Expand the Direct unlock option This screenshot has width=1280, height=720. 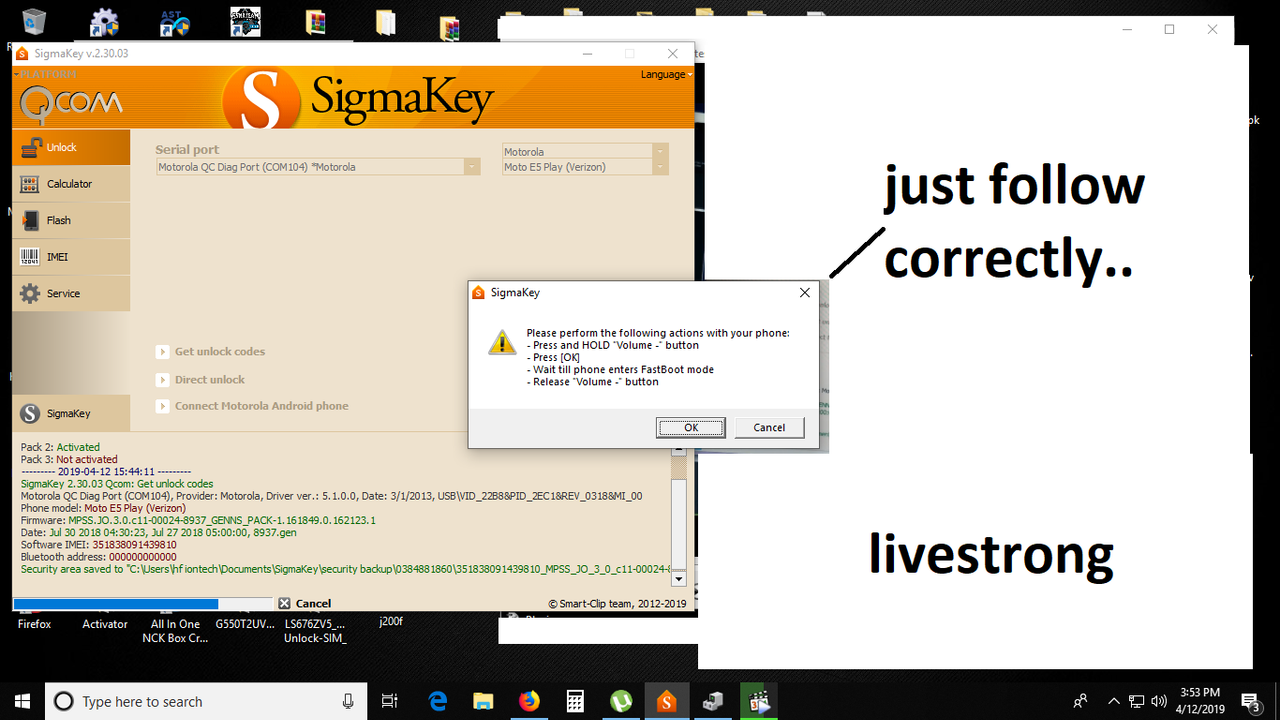tap(163, 379)
